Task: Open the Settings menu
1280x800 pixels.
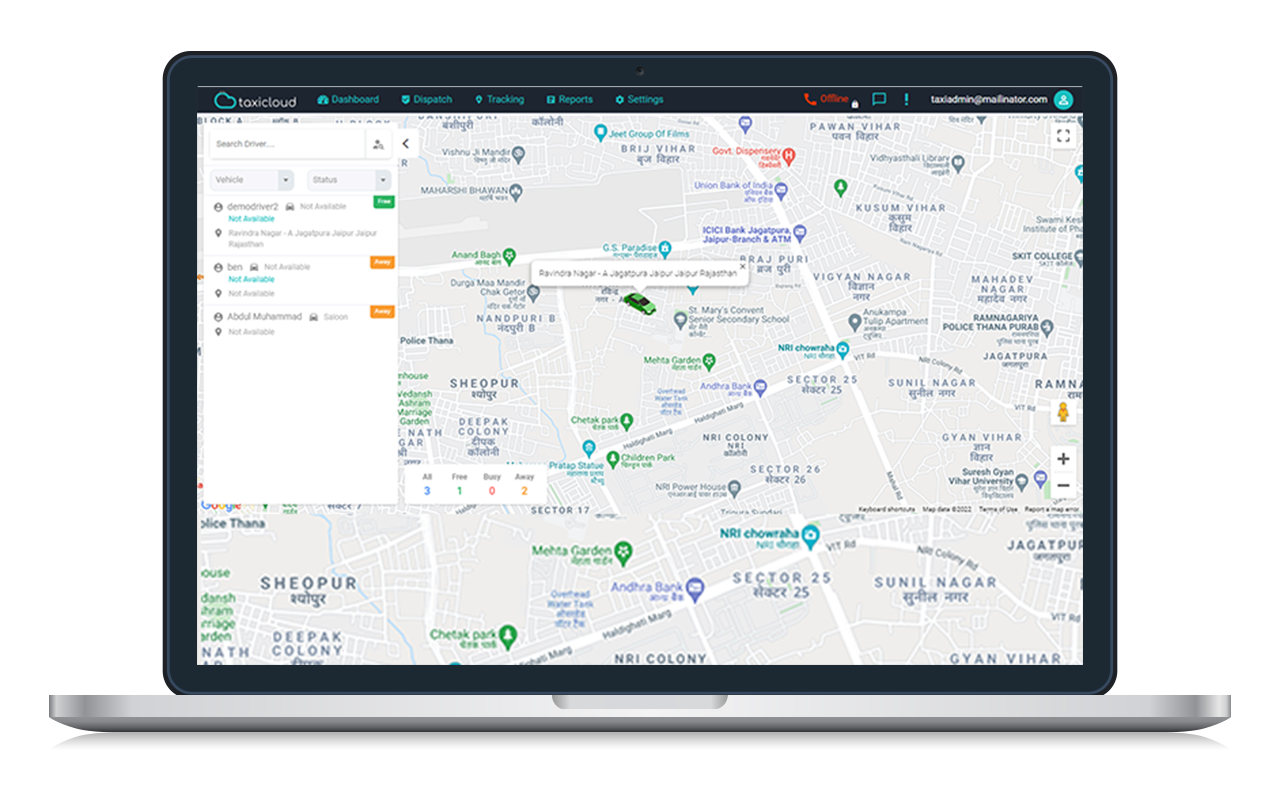Action: (x=639, y=100)
